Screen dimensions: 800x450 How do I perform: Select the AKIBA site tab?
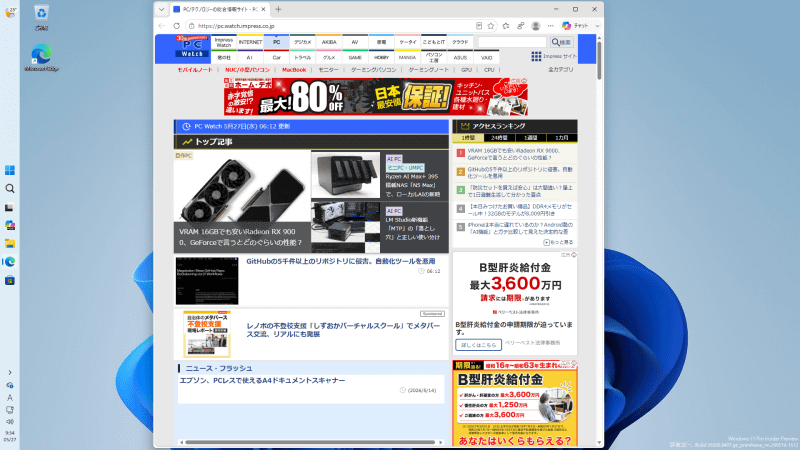click(329, 42)
